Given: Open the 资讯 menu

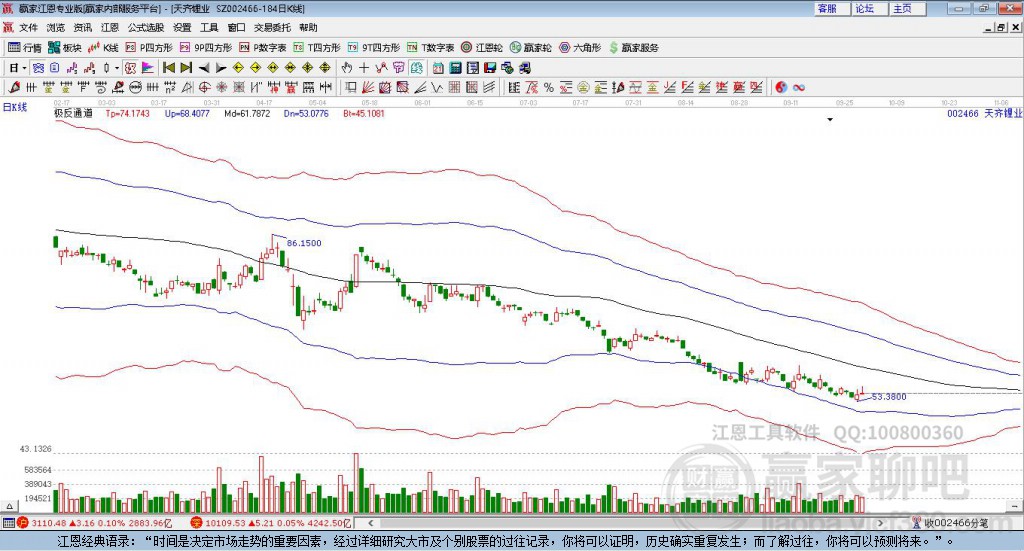Looking at the screenshot, I should point(83,27).
